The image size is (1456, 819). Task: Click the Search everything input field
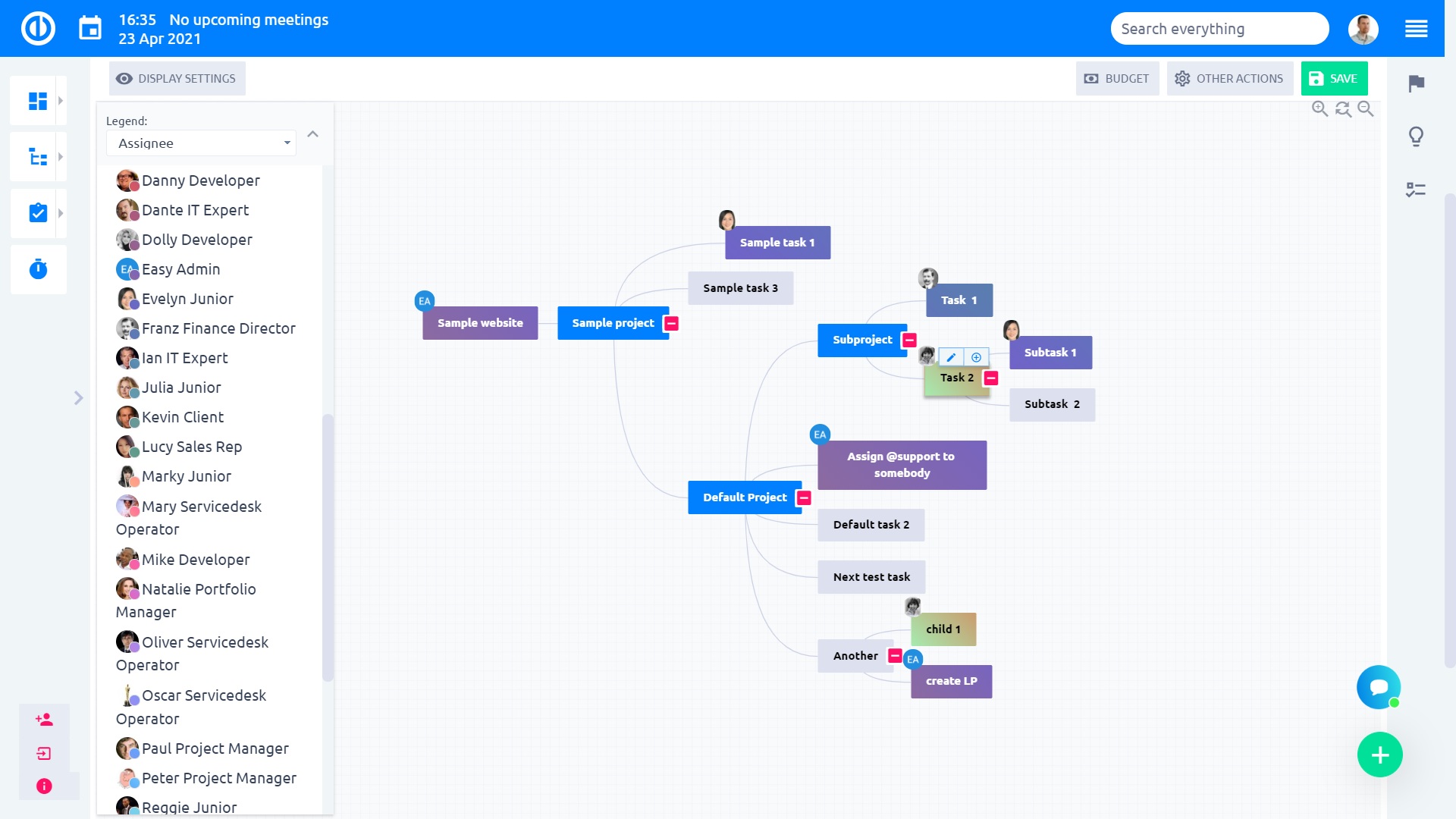1219,28
